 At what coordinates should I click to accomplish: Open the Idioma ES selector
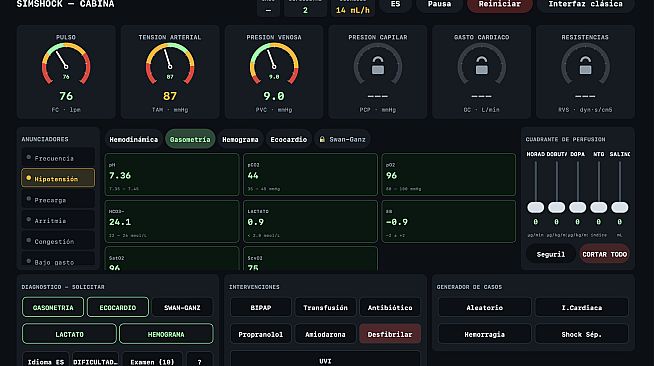45,359
